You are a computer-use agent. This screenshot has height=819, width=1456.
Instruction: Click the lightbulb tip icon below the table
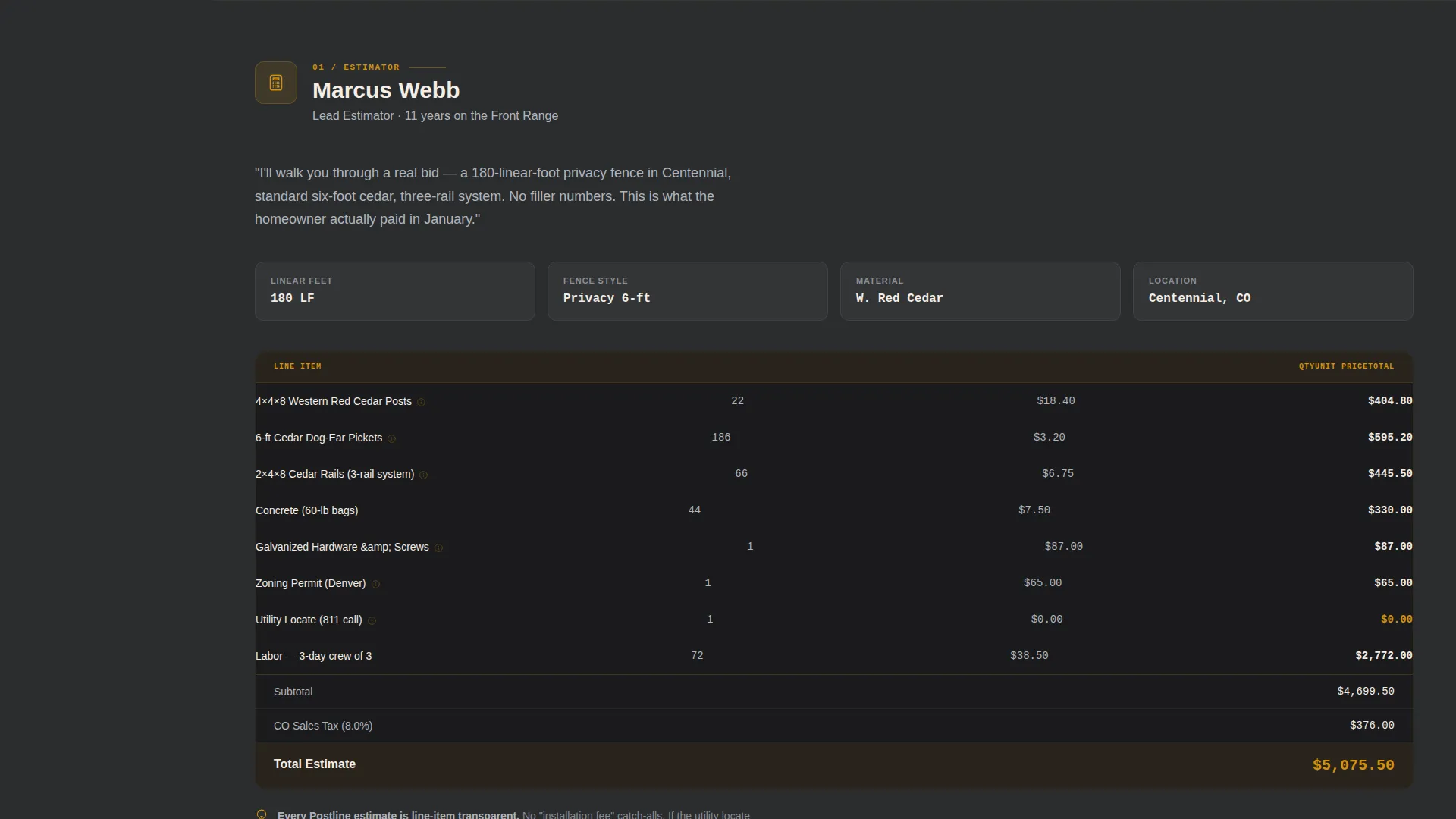(x=262, y=814)
